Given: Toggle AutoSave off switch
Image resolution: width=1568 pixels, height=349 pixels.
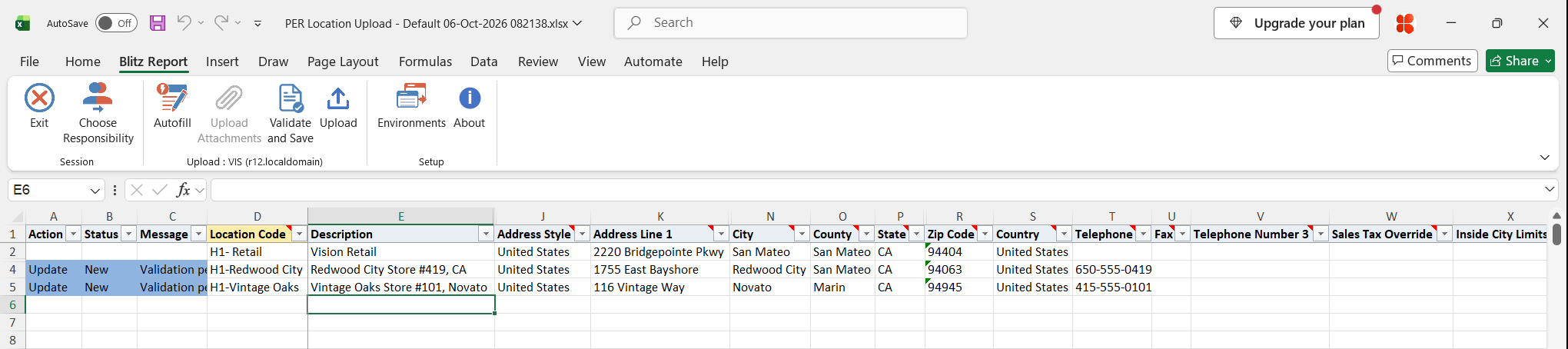Looking at the screenshot, I should tap(116, 23).
